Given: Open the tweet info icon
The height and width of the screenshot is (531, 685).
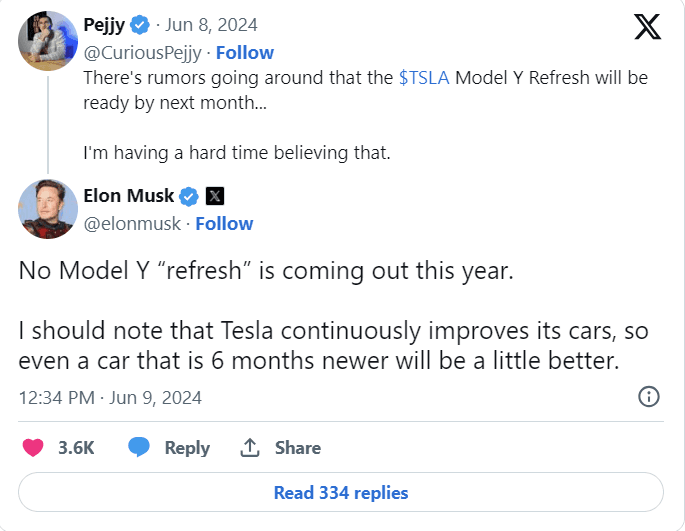Looking at the screenshot, I should click(648, 397).
